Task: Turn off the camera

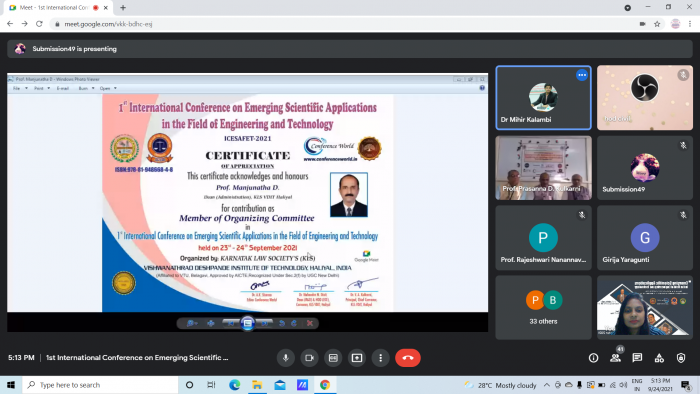Action: (x=309, y=358)
